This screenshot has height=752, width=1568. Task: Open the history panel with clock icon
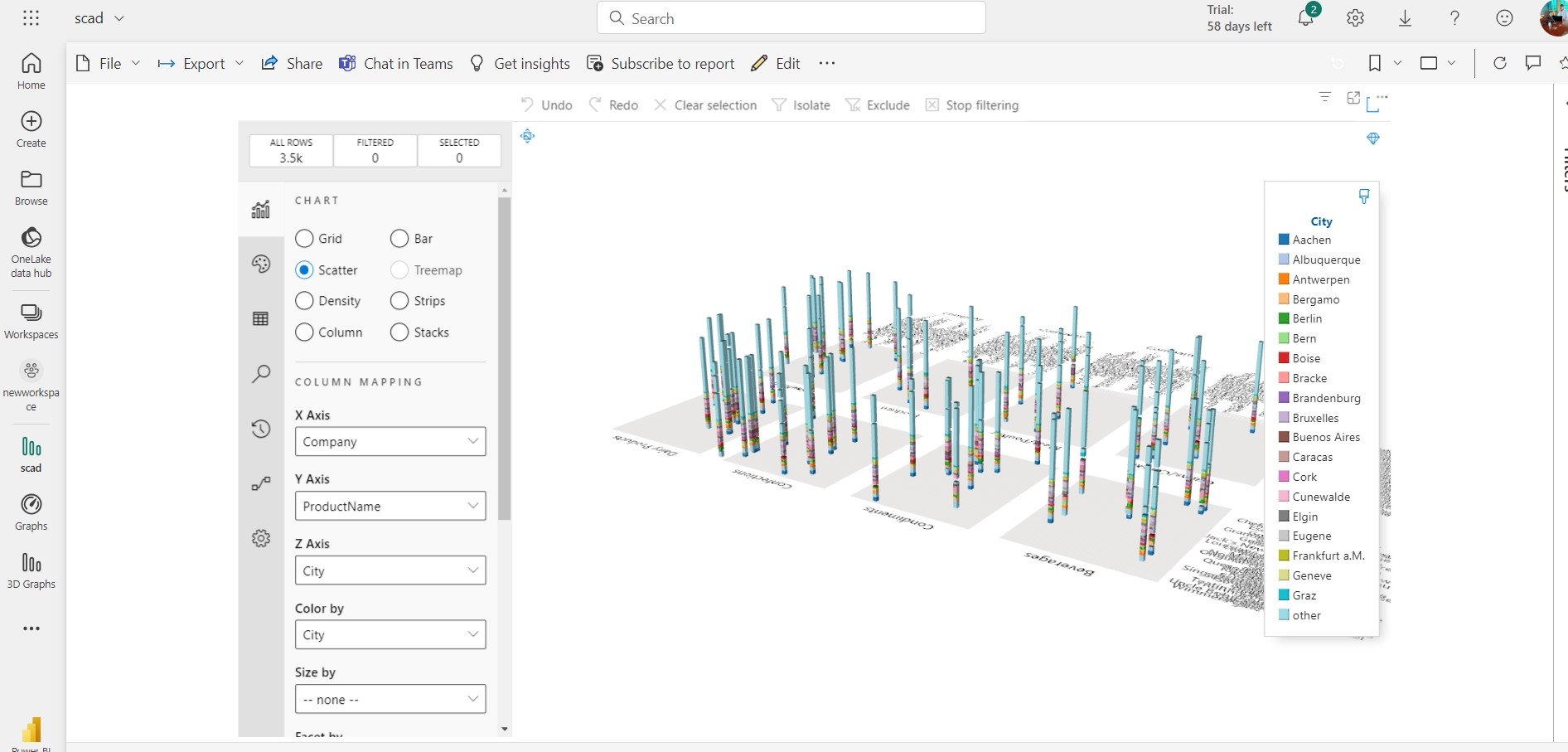[x=261, y=429]
